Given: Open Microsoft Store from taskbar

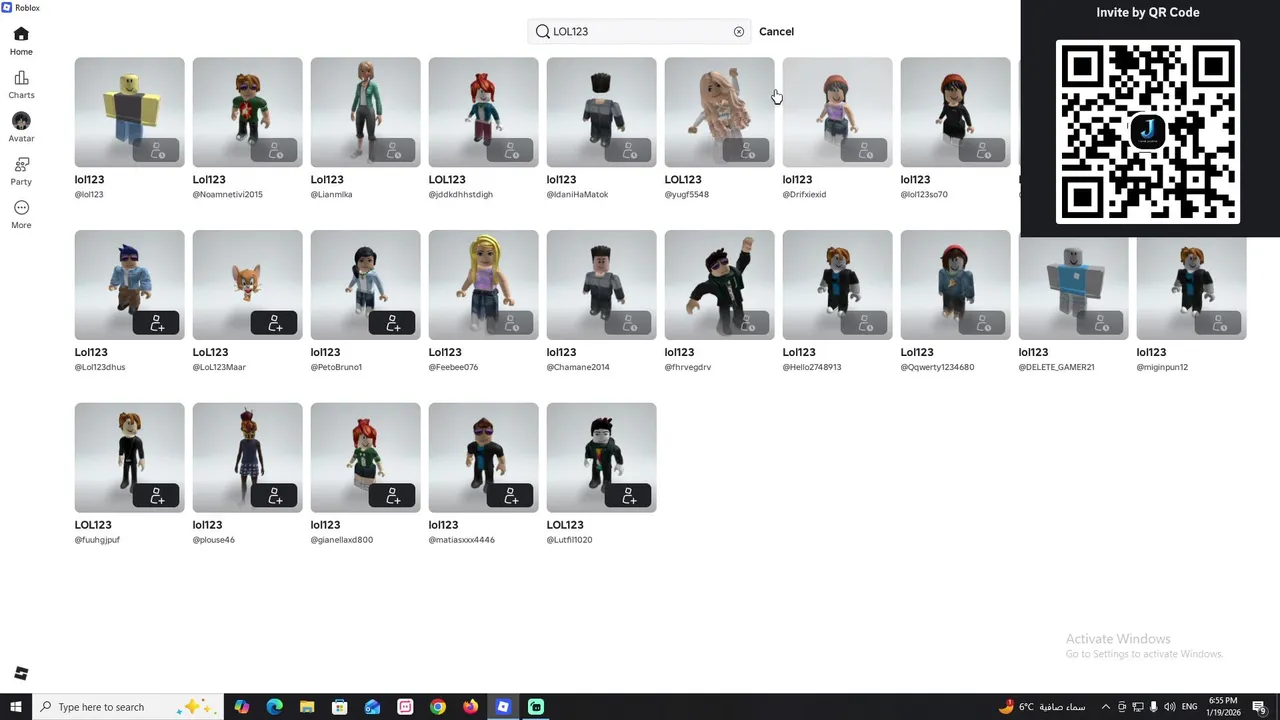Looking at the screenshot, I should (340, 707).
